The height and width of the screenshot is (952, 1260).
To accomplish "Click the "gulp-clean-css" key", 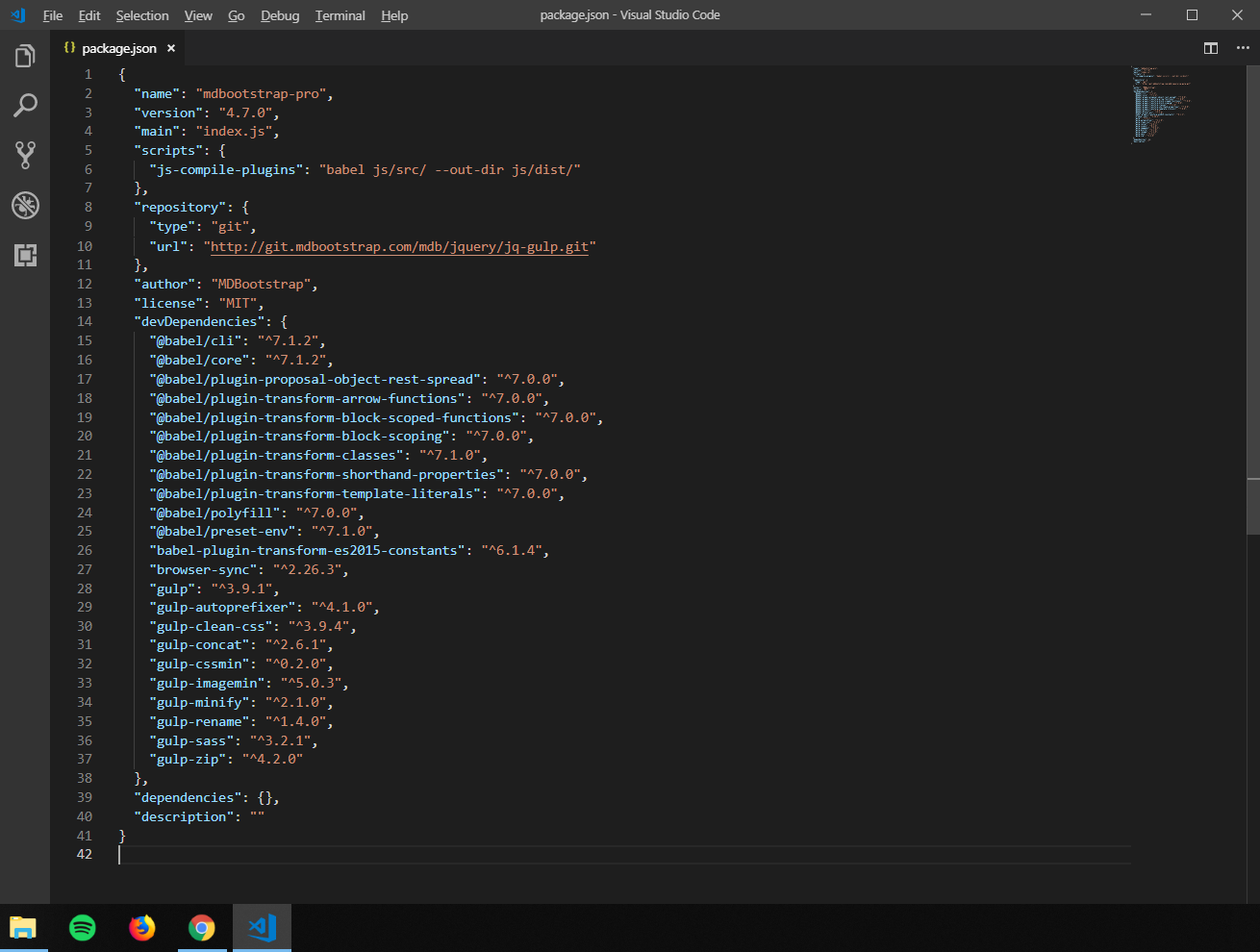I will pyautogui.click(x=211, y=626).
